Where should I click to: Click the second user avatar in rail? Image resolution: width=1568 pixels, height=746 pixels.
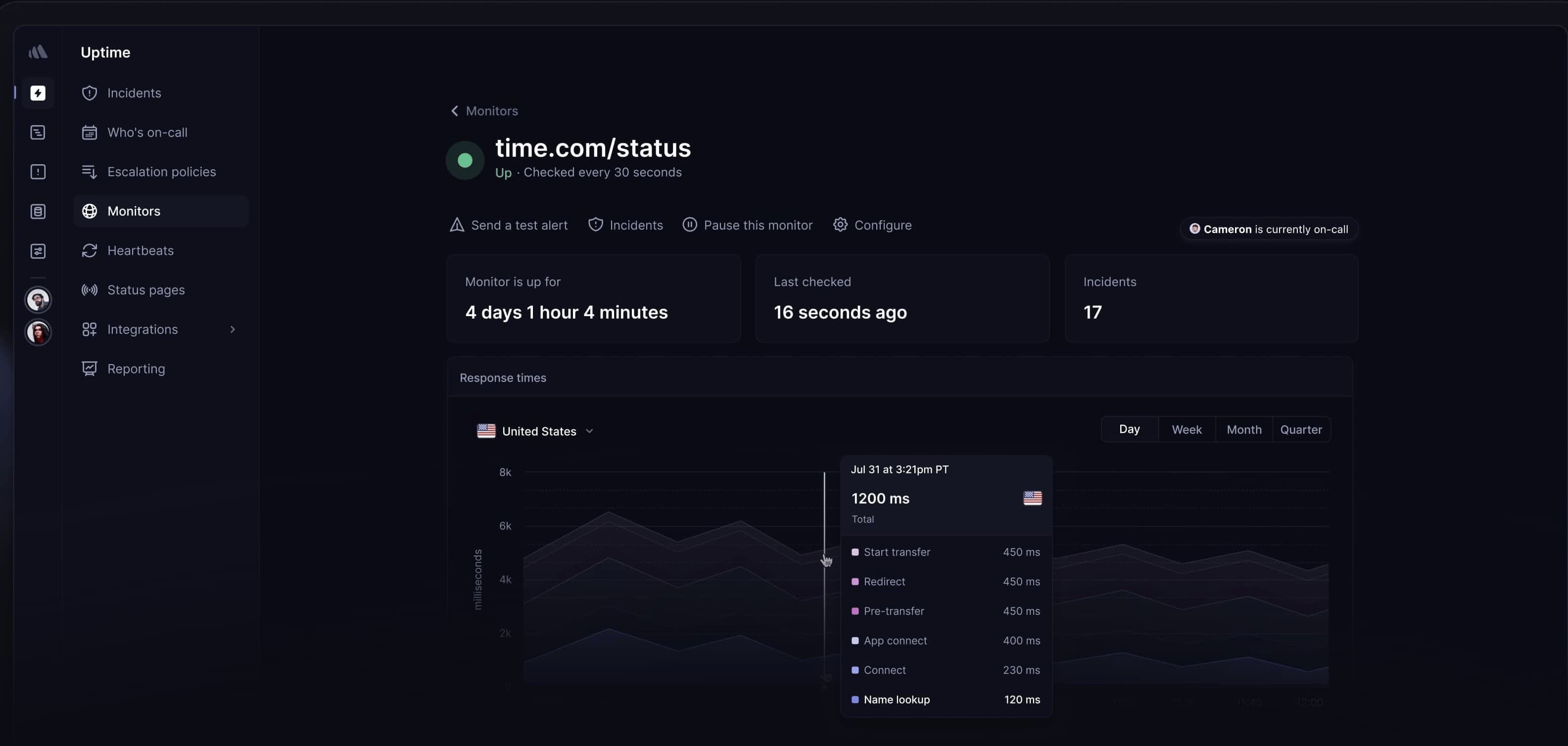click(38, 332)
